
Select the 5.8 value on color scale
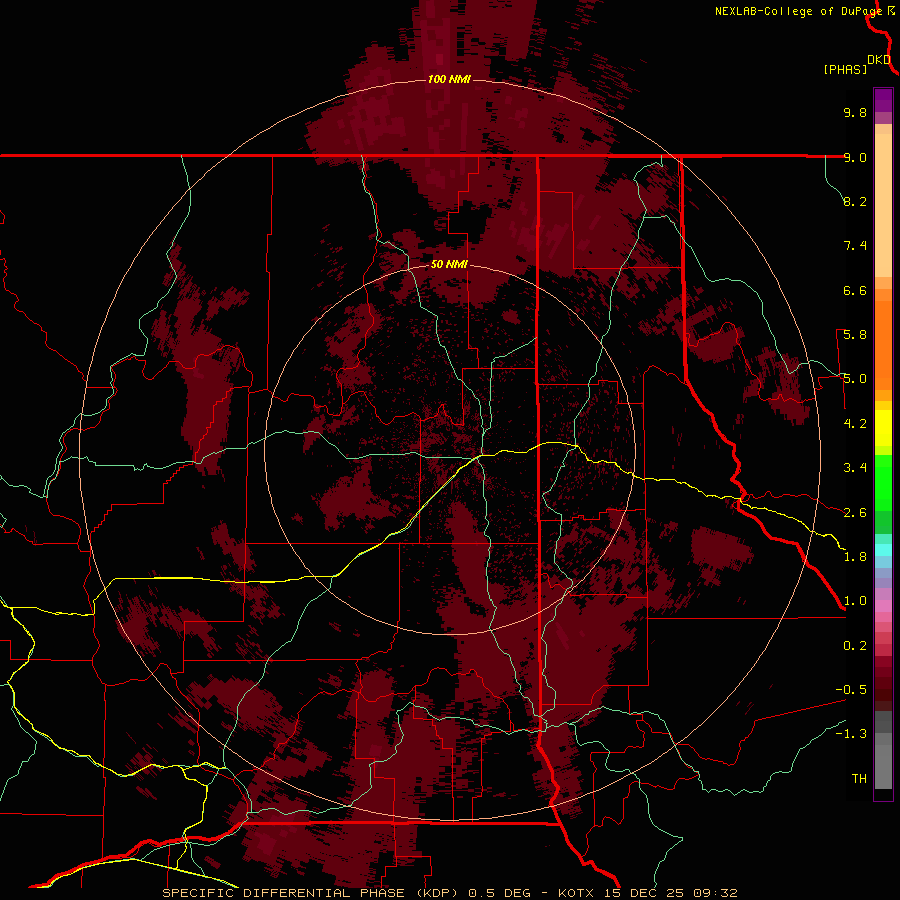point(855,335)
